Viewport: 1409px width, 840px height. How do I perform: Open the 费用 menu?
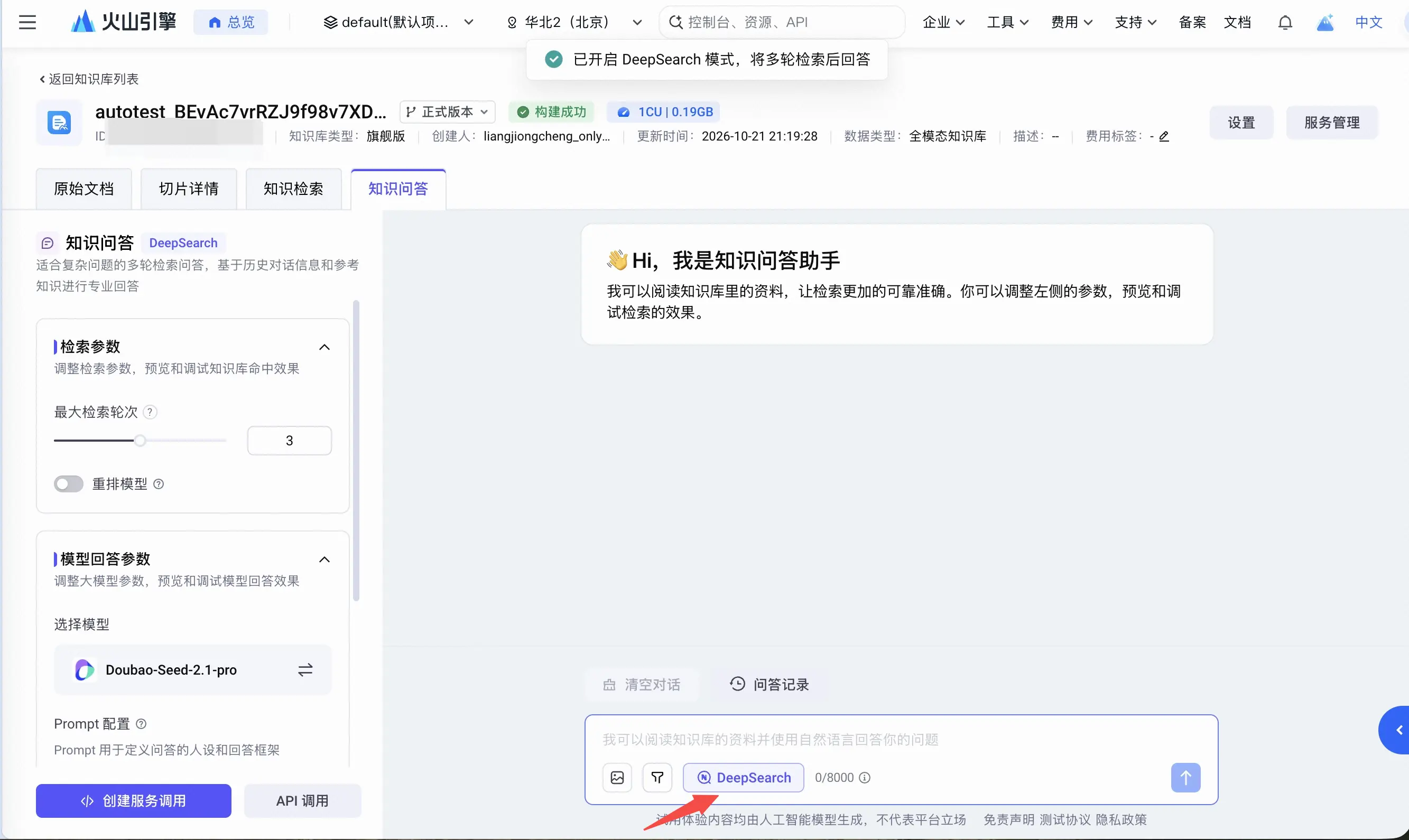(1071, 22)
